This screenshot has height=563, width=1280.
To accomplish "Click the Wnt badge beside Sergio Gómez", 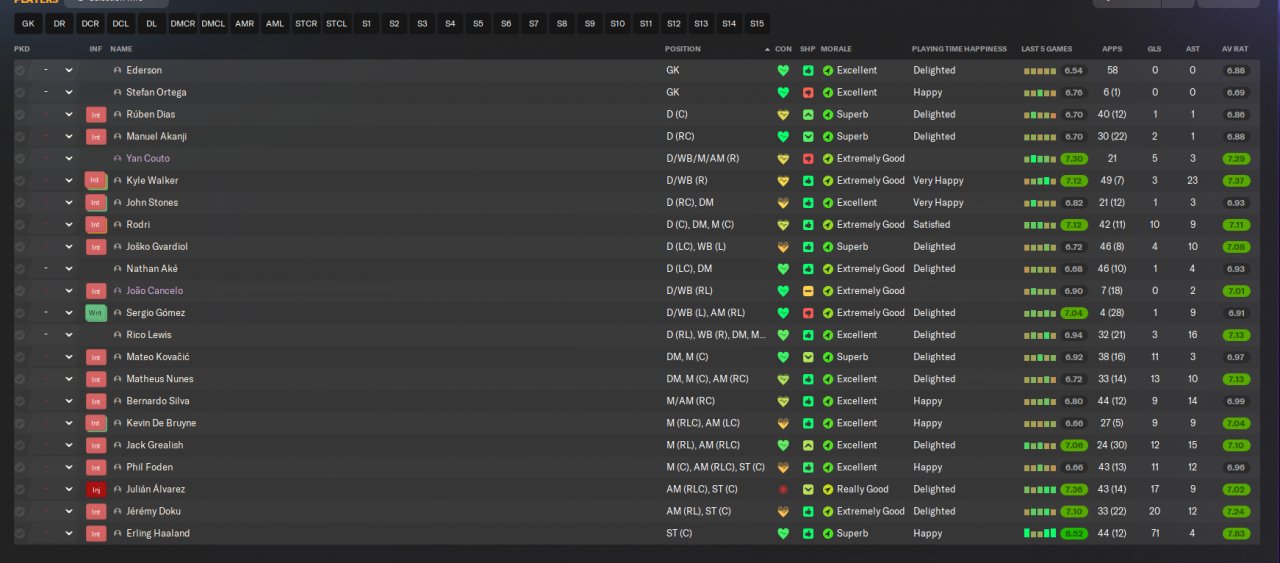I will tap(96, 313).
